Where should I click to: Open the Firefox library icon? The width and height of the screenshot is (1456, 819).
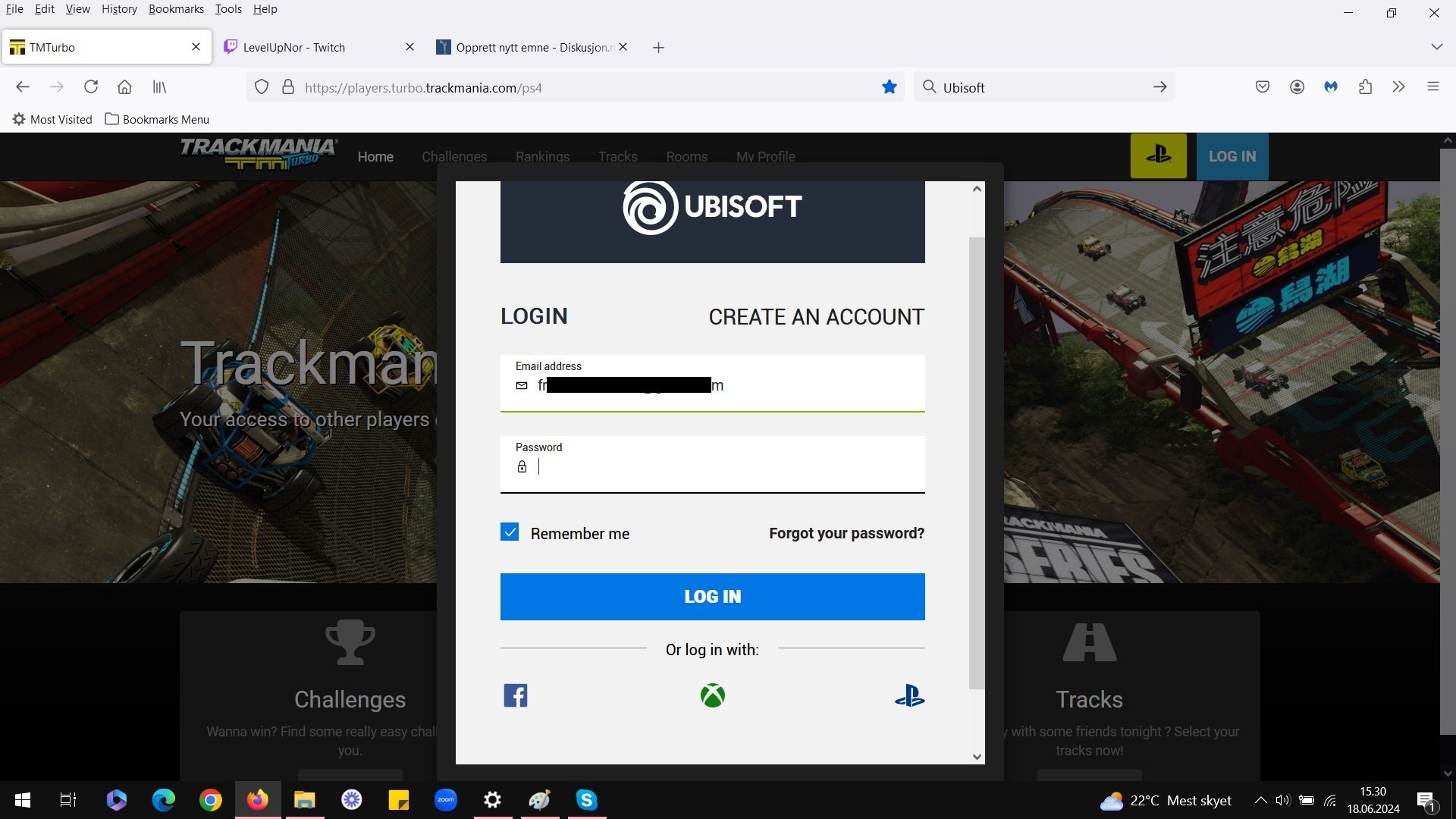pos(159,87)
